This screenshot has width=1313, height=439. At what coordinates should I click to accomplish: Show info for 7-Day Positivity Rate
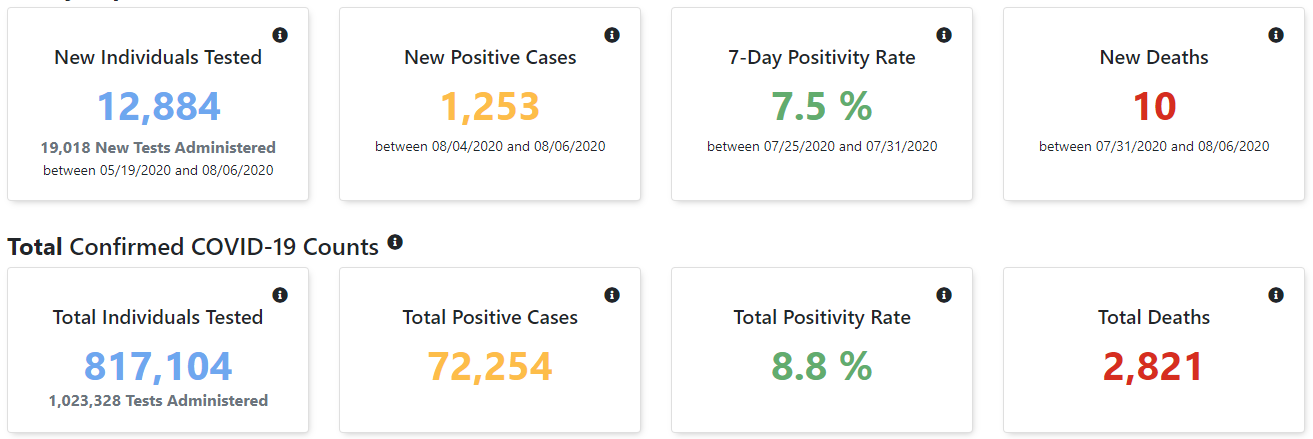tap(944, 35)
